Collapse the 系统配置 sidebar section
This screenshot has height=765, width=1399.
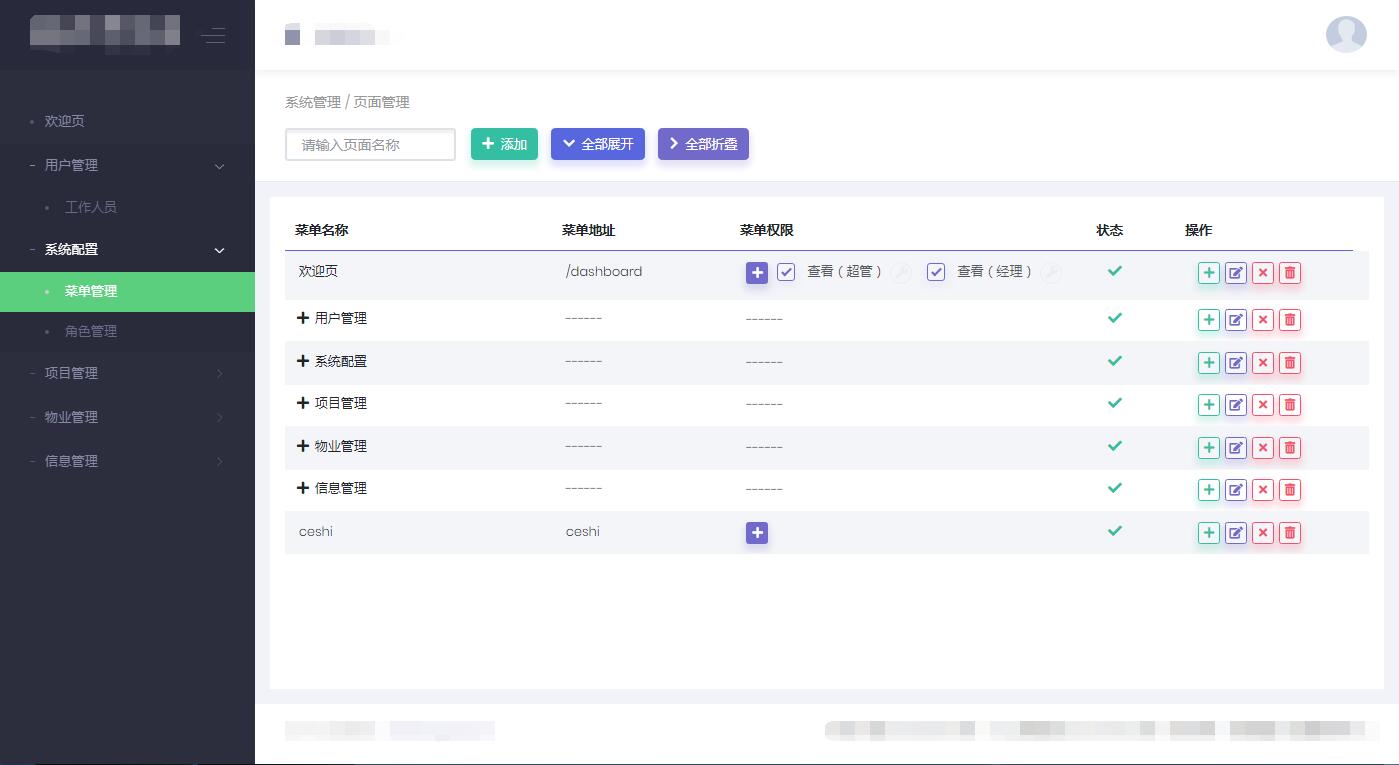pos(127,250)
